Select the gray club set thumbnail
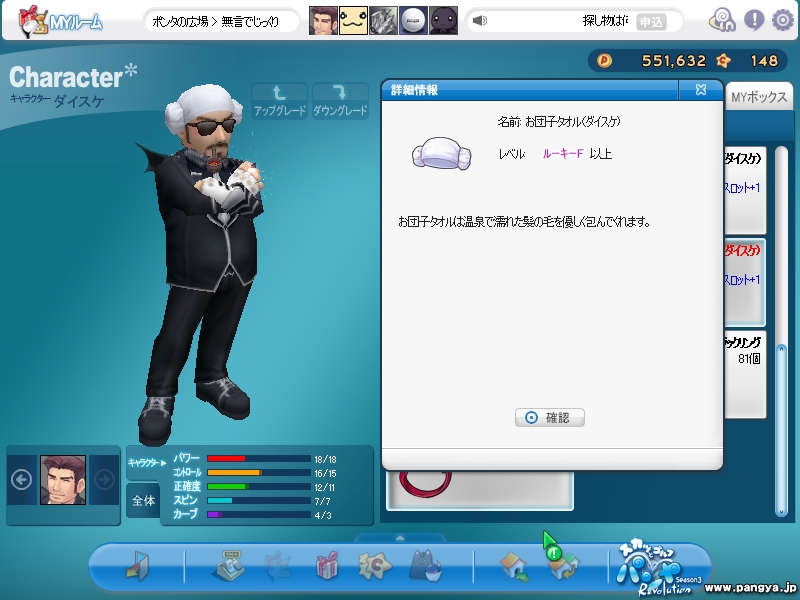This screenshot has width=800, height=600. click(383, 21)
